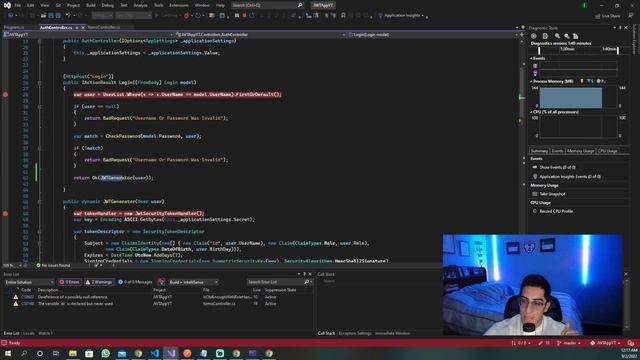Click the Search Error List field

tap(276, 282)
